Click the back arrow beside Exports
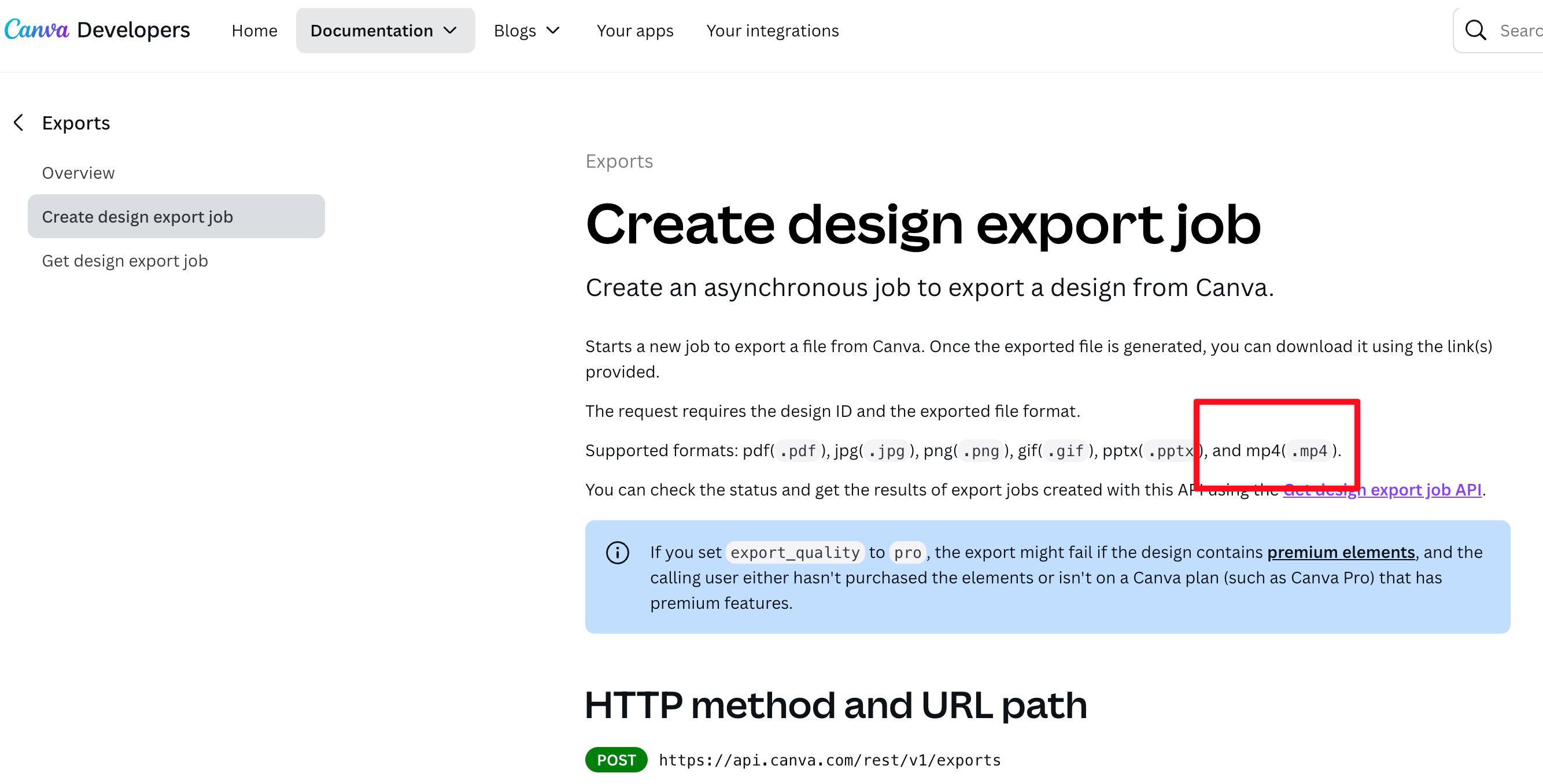 19,123
